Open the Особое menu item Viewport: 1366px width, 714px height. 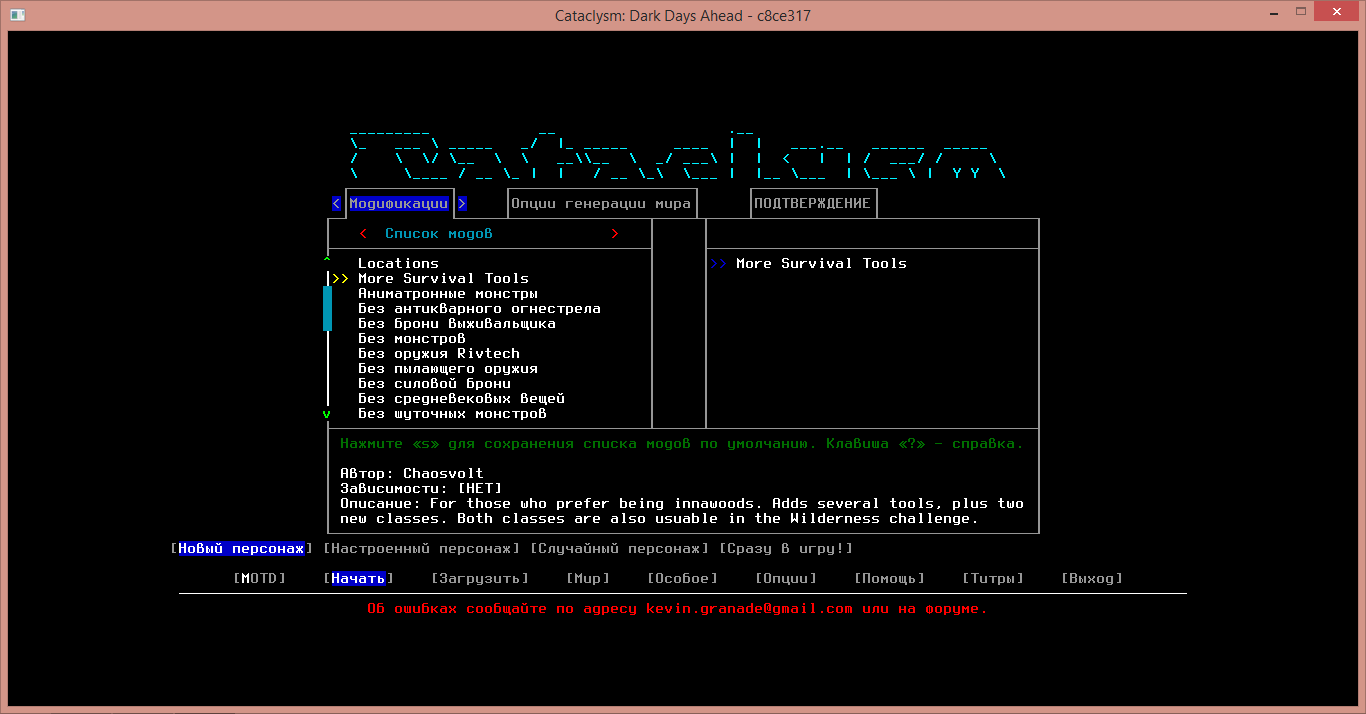pos(682,578)
